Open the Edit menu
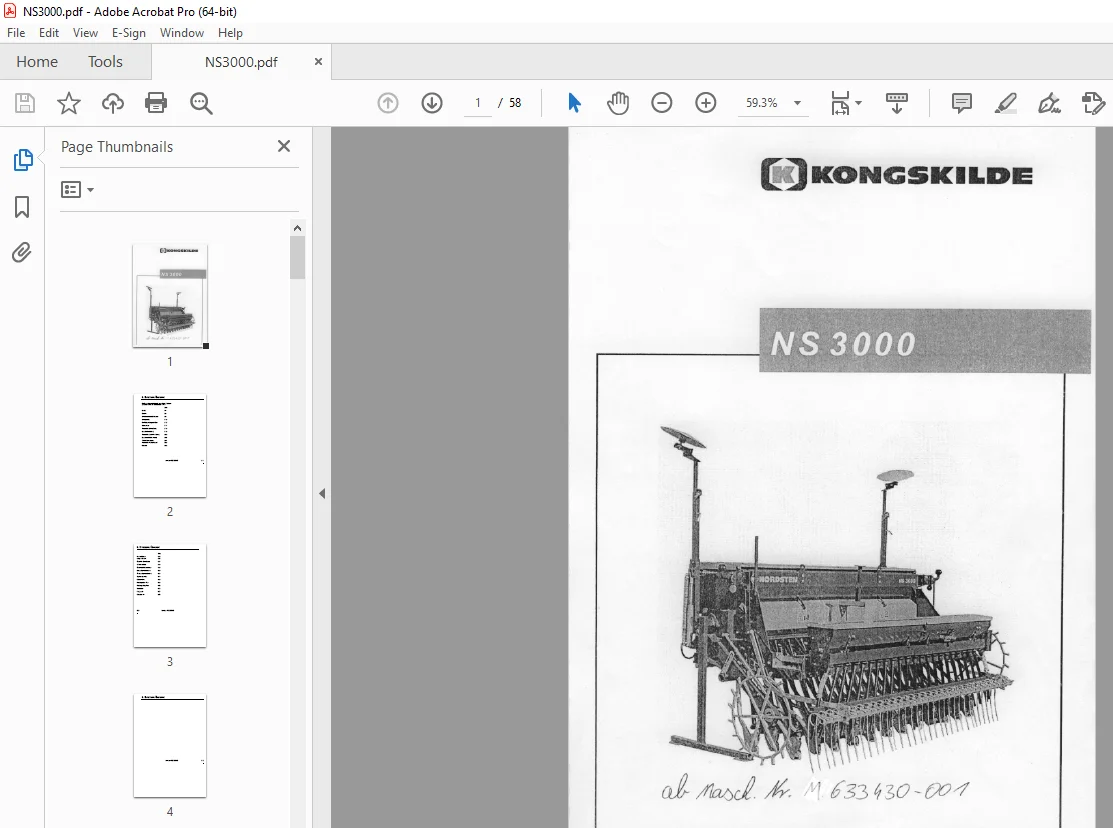This screenshot has height=828, width=1113. tap(49, 33)
